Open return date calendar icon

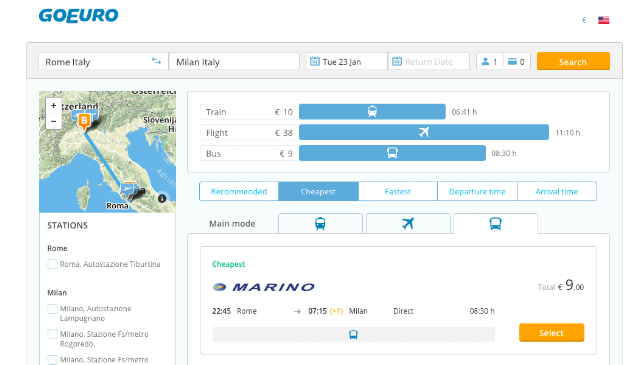397,61
